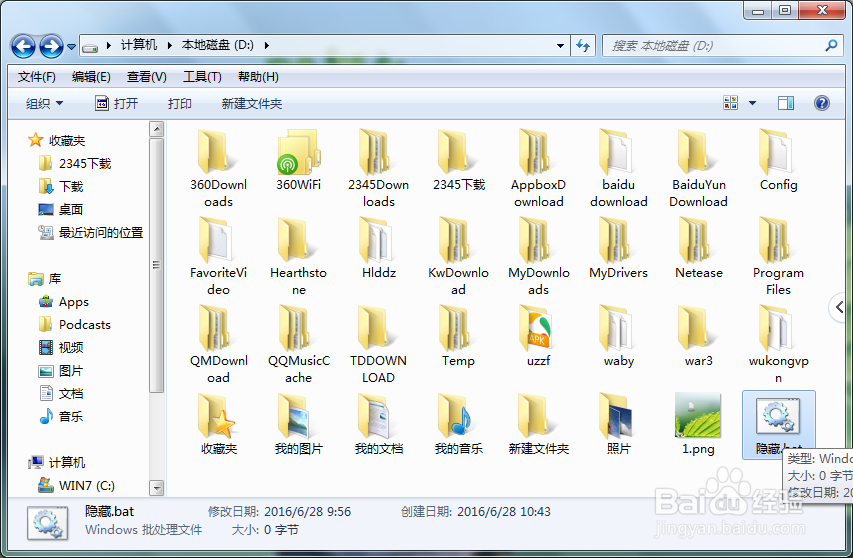The height and width of the screenshot is (558, 853).
Task: Open the 360Downloads folder
Action: click(x=218, y=169)
